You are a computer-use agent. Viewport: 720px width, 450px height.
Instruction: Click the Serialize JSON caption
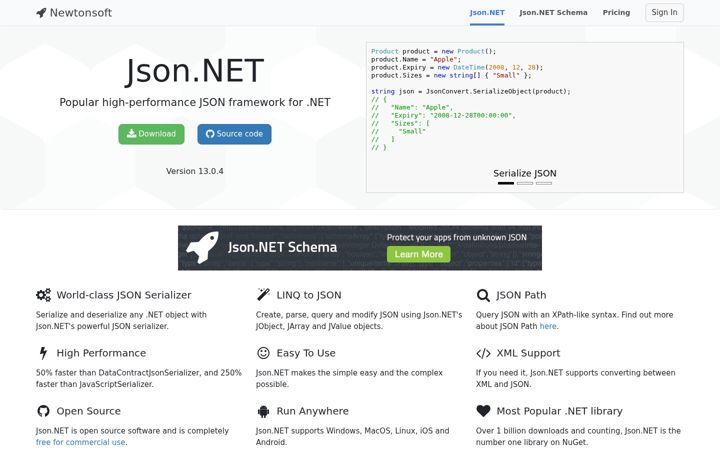tap(525, 174)
